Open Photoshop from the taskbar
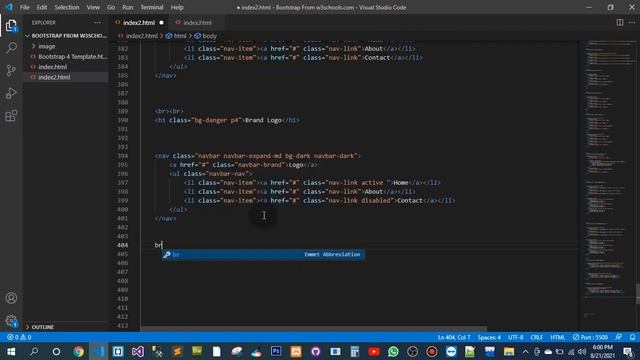The image size is (640, 360). (x=276, y=351)
